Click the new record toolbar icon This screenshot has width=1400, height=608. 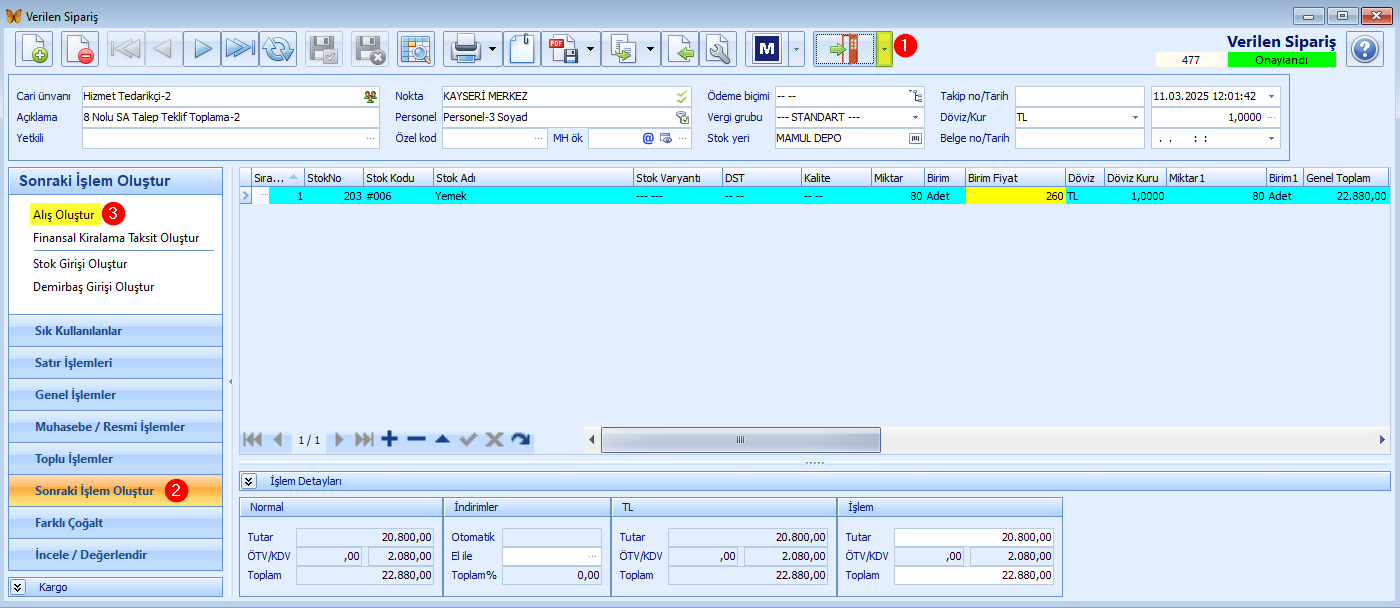pos(33,48)
